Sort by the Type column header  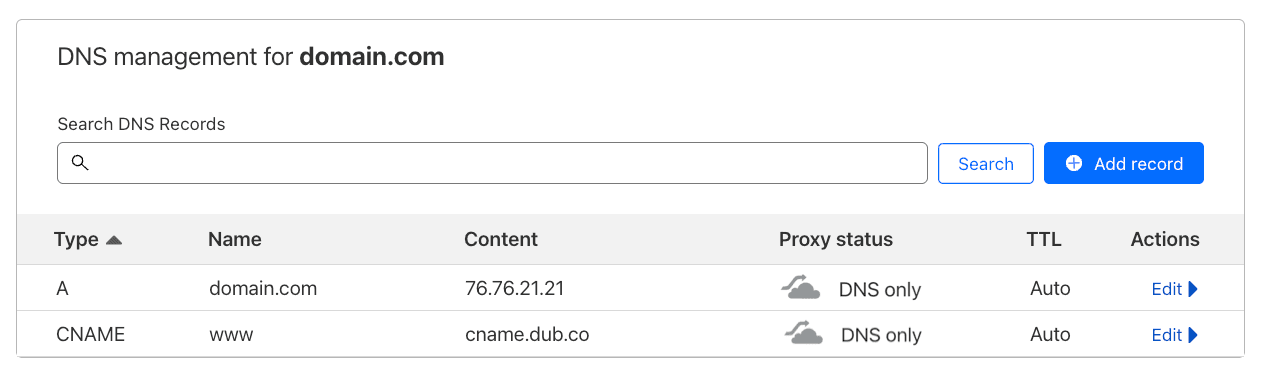76,239
